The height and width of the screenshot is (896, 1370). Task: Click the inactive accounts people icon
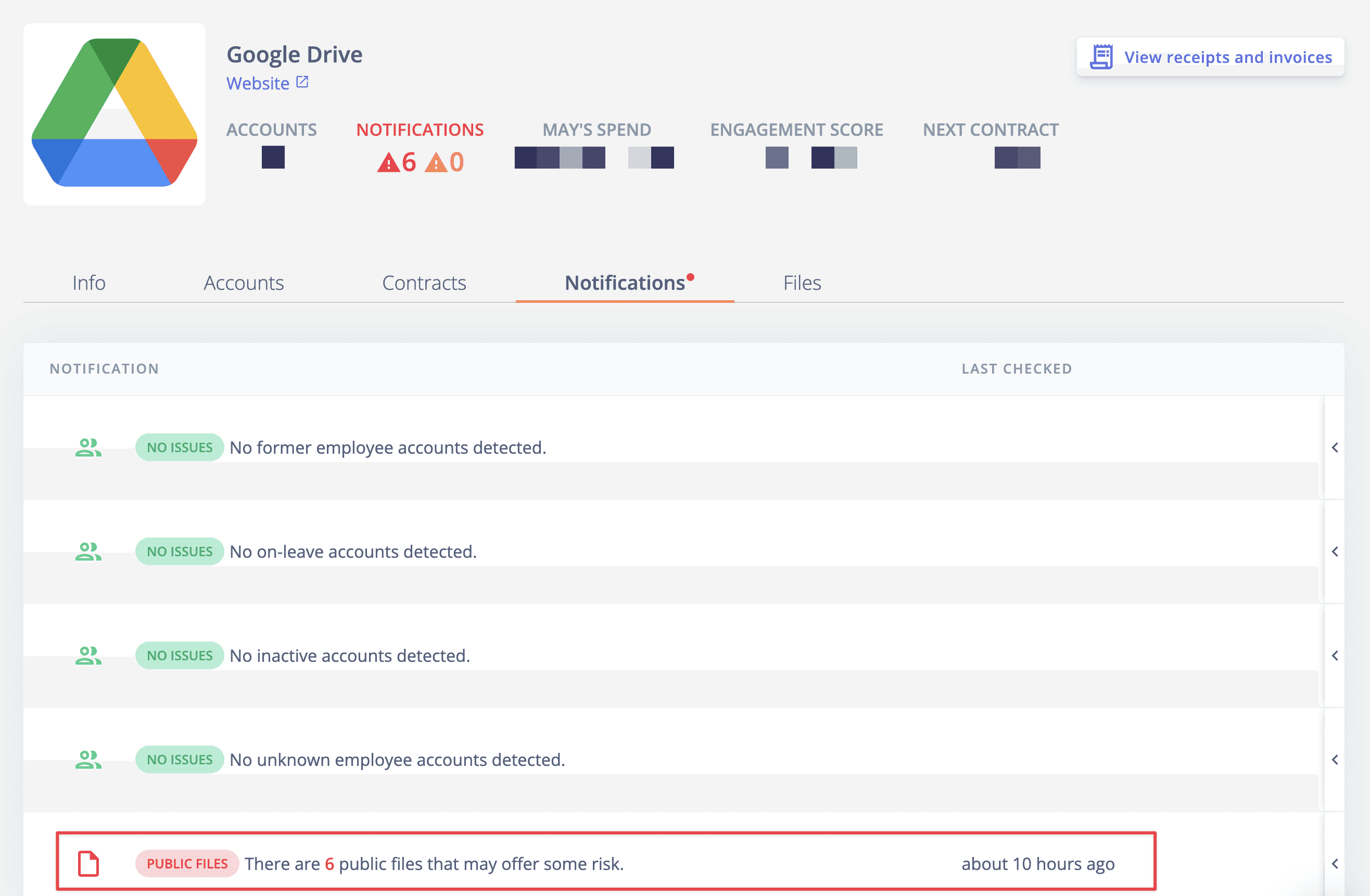88,656
